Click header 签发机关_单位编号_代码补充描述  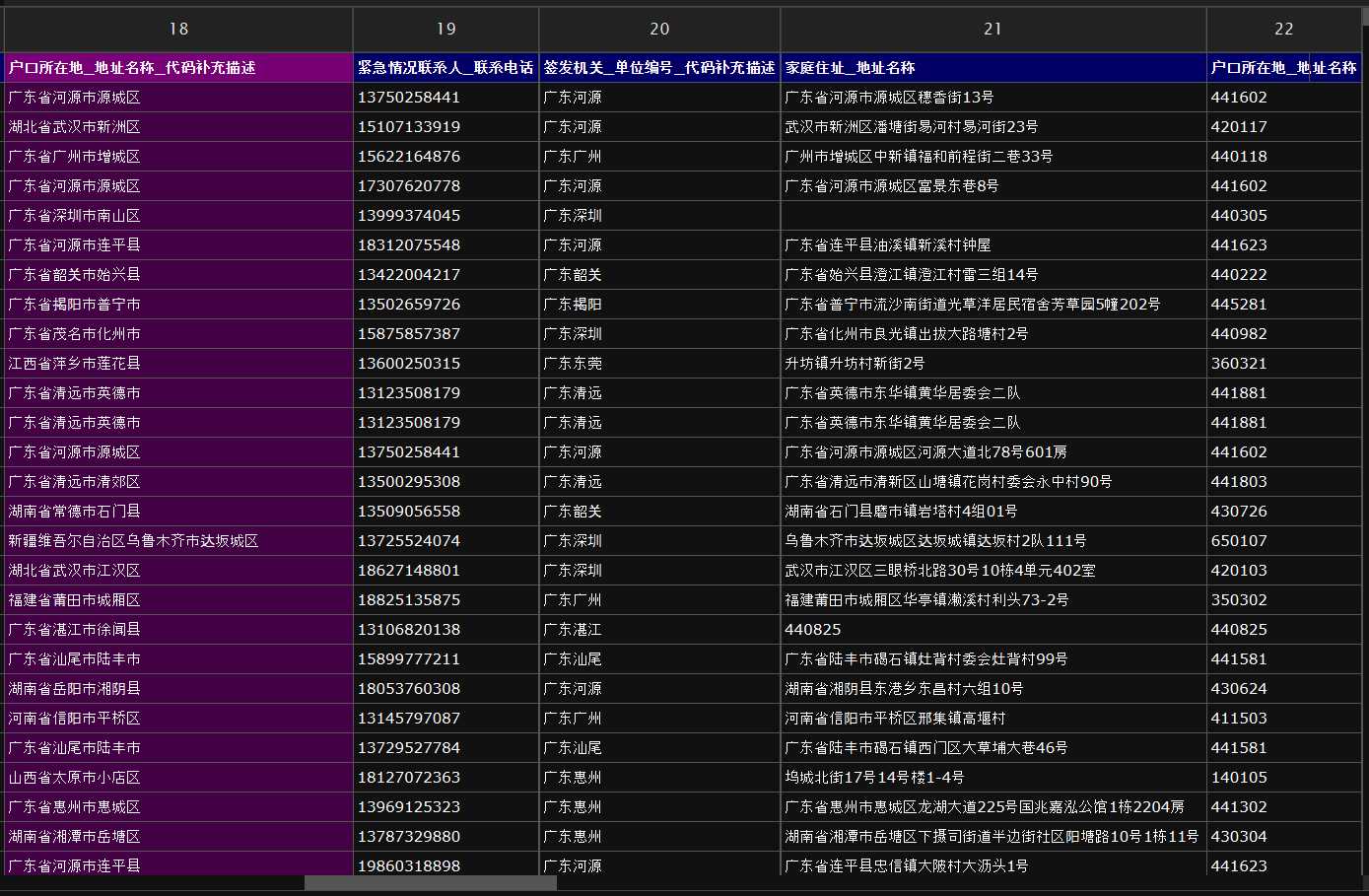click(x=659, y=68)
